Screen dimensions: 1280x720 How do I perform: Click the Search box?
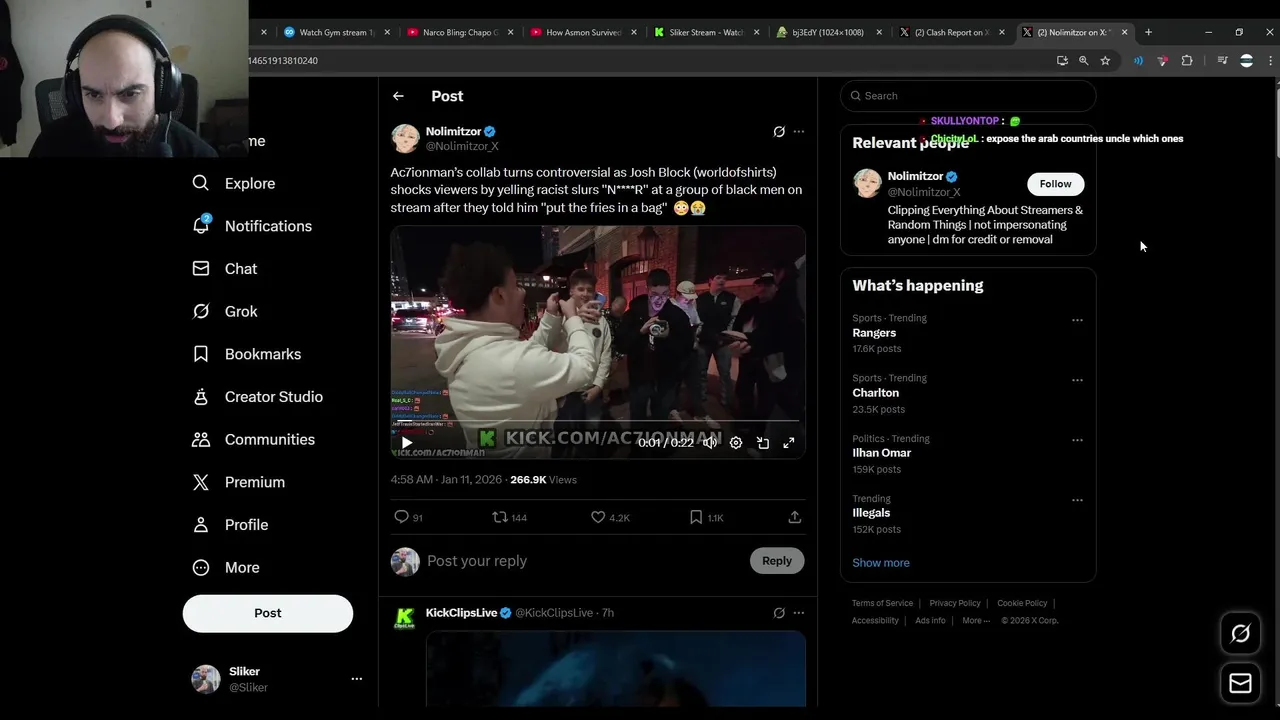[x=968, y=96]
